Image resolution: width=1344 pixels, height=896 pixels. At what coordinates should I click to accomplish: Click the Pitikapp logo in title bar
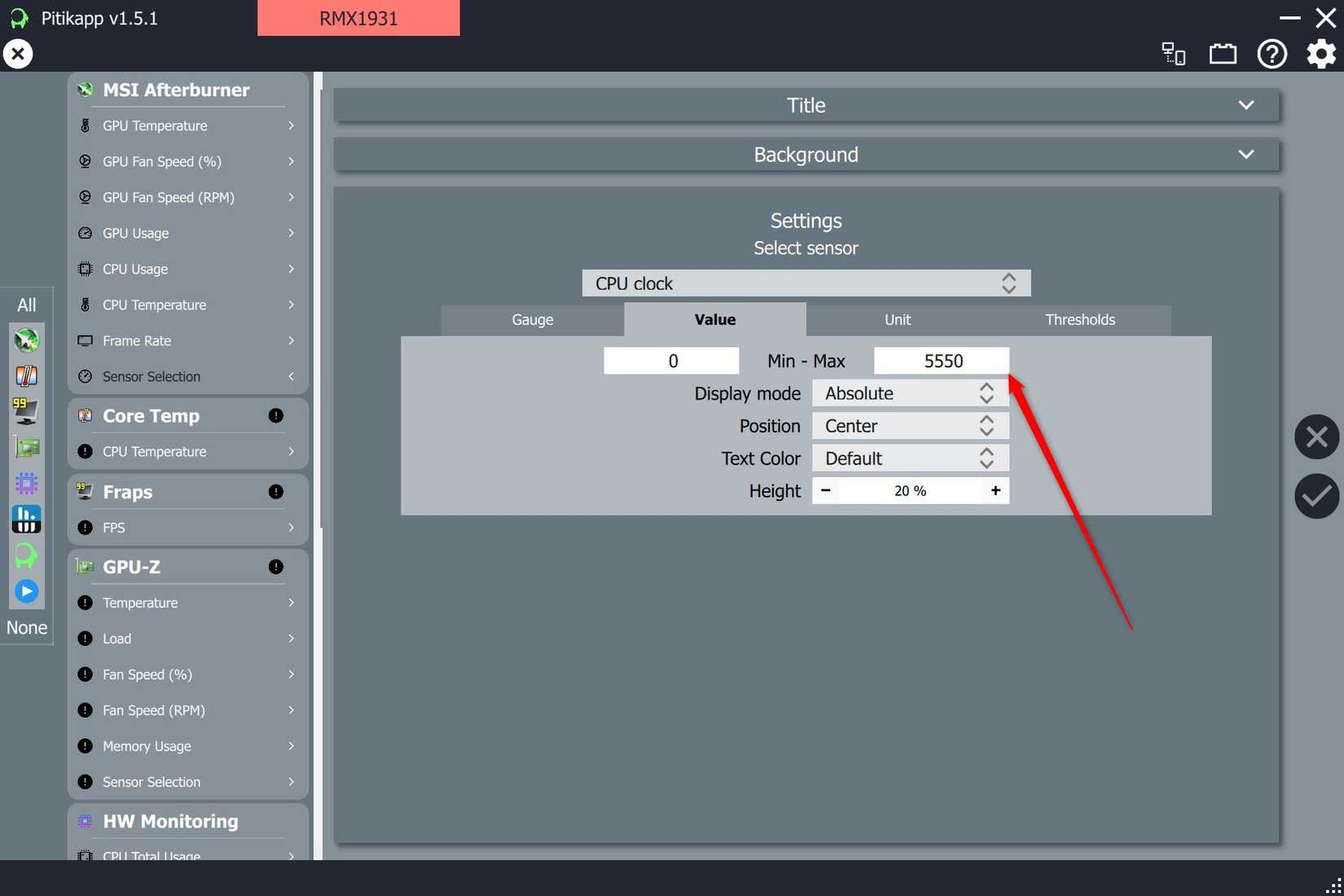click(x=19, y=18)
